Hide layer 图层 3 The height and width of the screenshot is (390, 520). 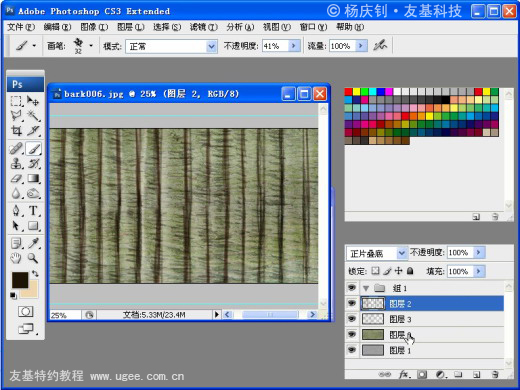pos(352,319)
